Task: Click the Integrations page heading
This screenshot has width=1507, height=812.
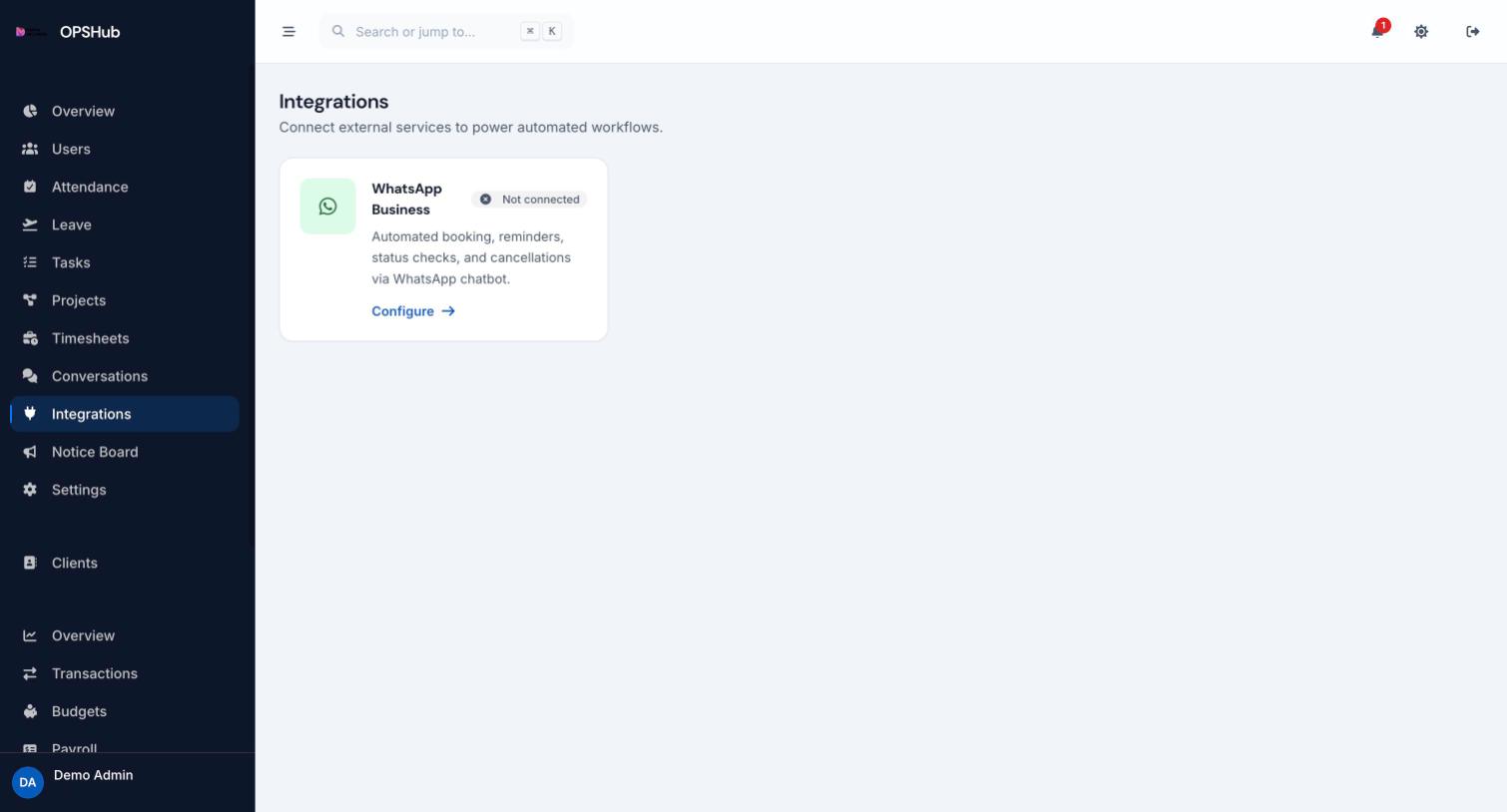Action: [333, 102]
